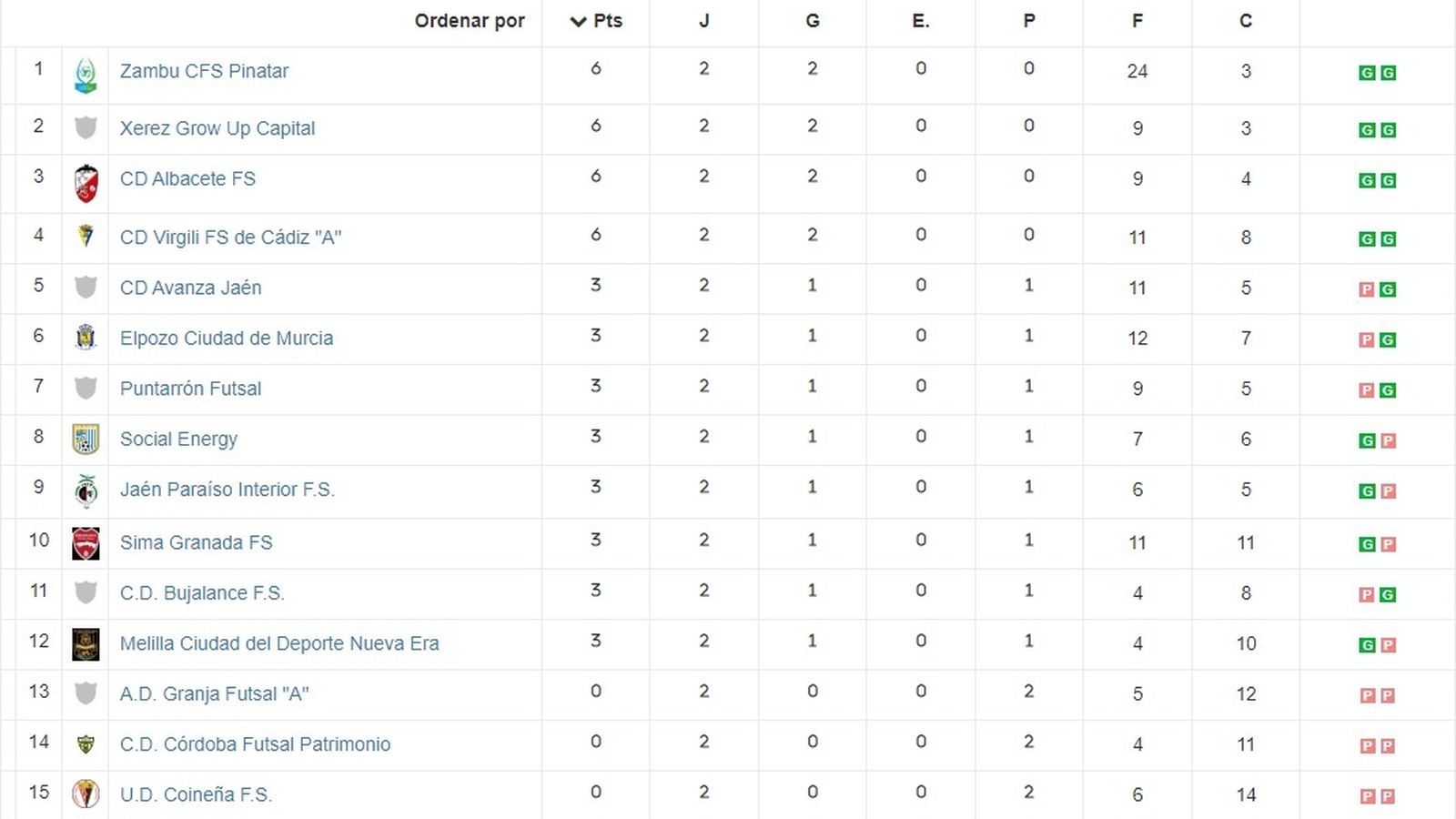Open the CD Avanza Jaén team page

[190, 288]
